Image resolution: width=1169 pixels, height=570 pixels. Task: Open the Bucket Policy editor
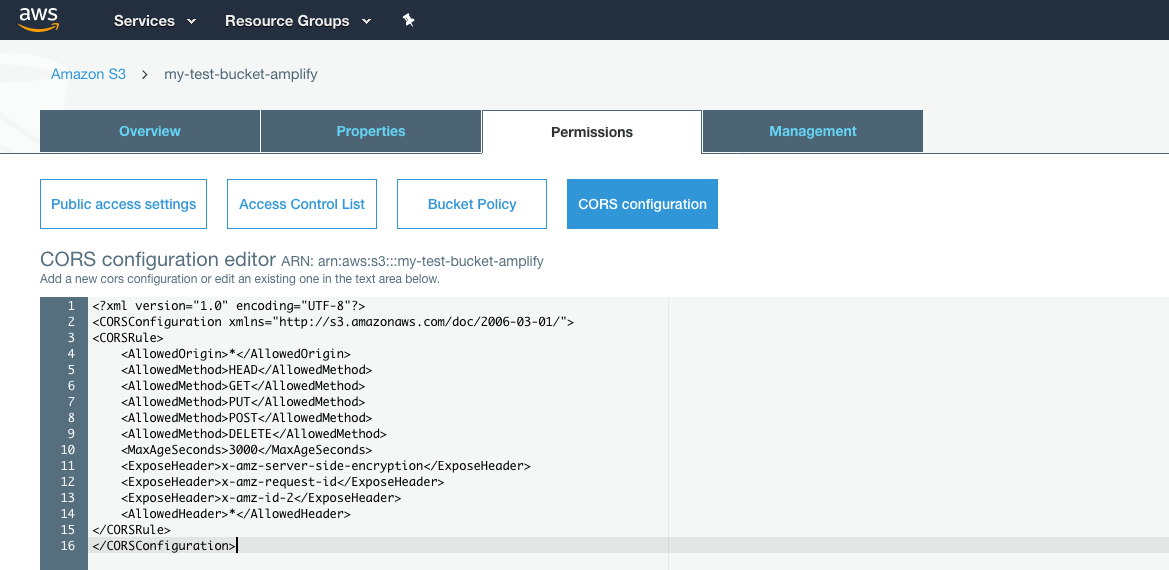(x=472, y=204)
